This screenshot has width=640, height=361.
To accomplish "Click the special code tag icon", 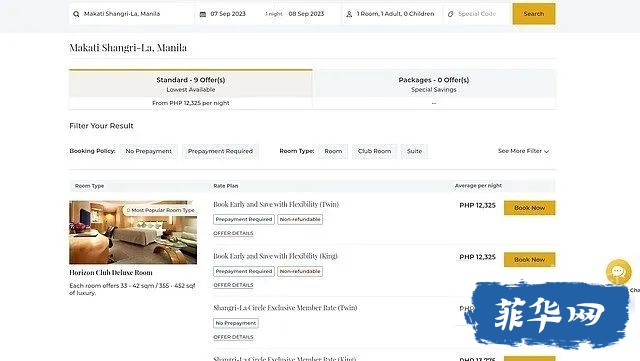I will point(451,14).
